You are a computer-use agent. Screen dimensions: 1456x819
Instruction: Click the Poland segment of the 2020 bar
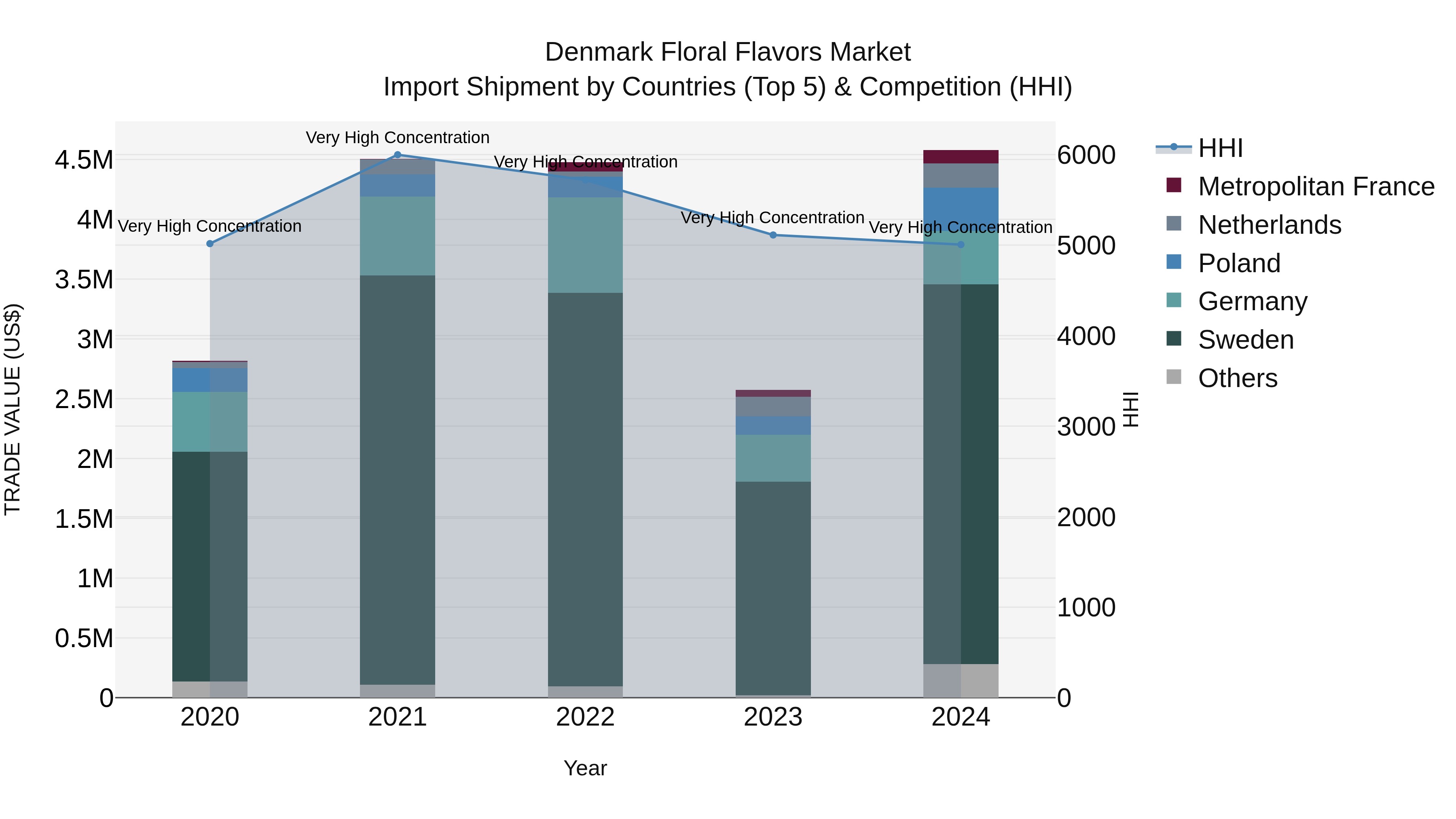[210, 381]
